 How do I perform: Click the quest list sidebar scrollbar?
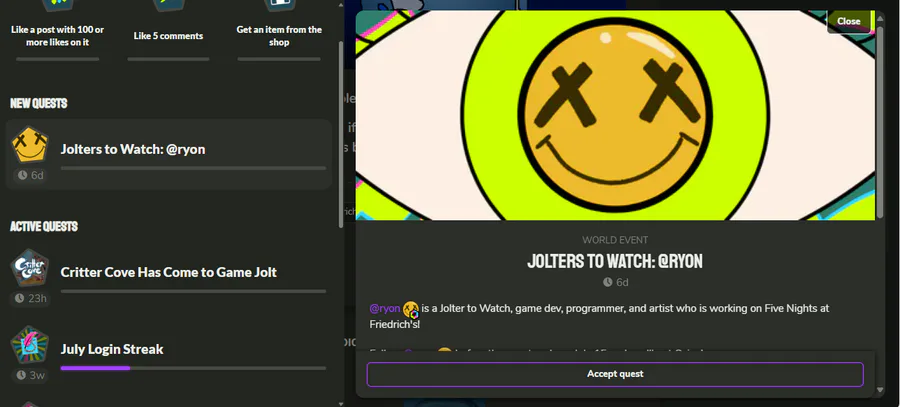pyautogui.click(x=341, y=133)
